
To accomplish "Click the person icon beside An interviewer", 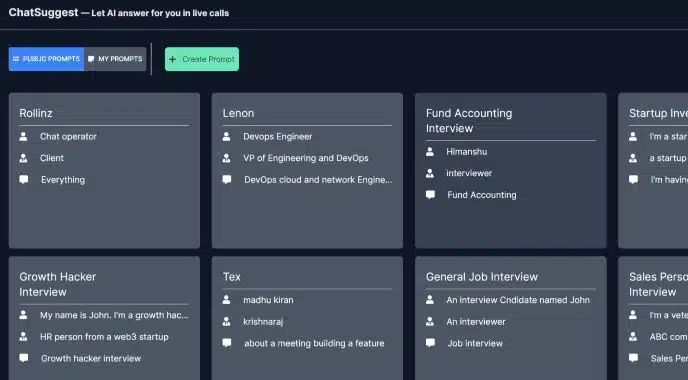I will coord(430,322).
